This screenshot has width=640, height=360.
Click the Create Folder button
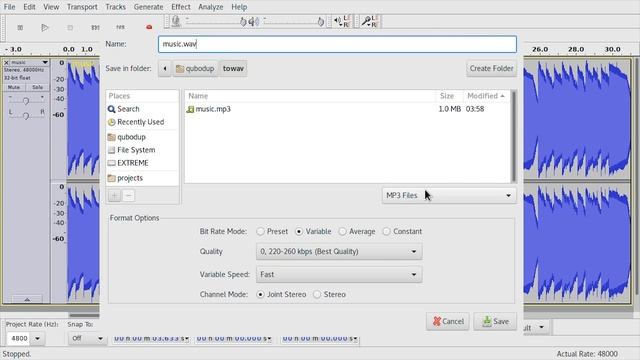pos(491,69)
